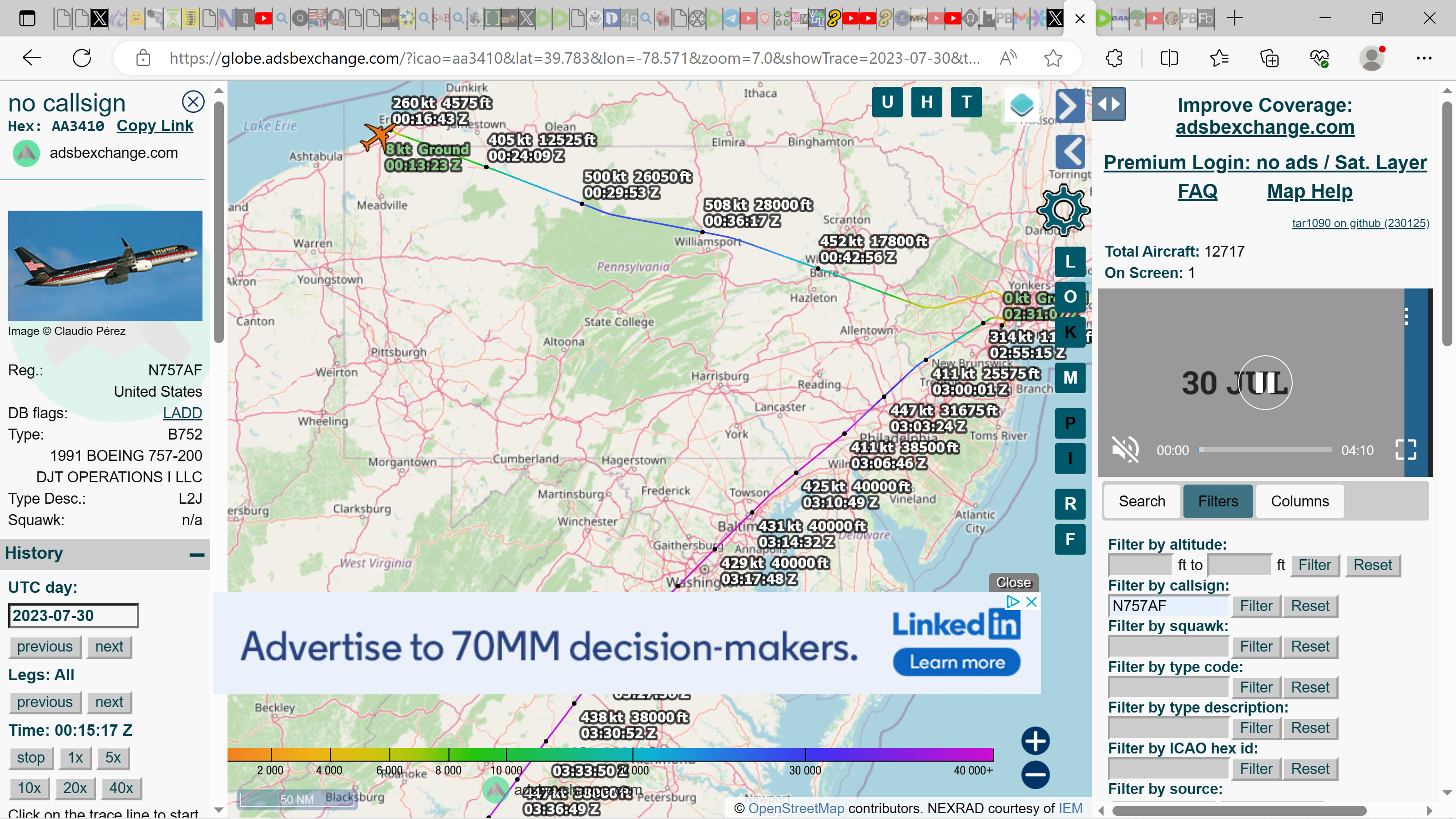
Task: Toggle the I map button
Action: click(1070, 458)
